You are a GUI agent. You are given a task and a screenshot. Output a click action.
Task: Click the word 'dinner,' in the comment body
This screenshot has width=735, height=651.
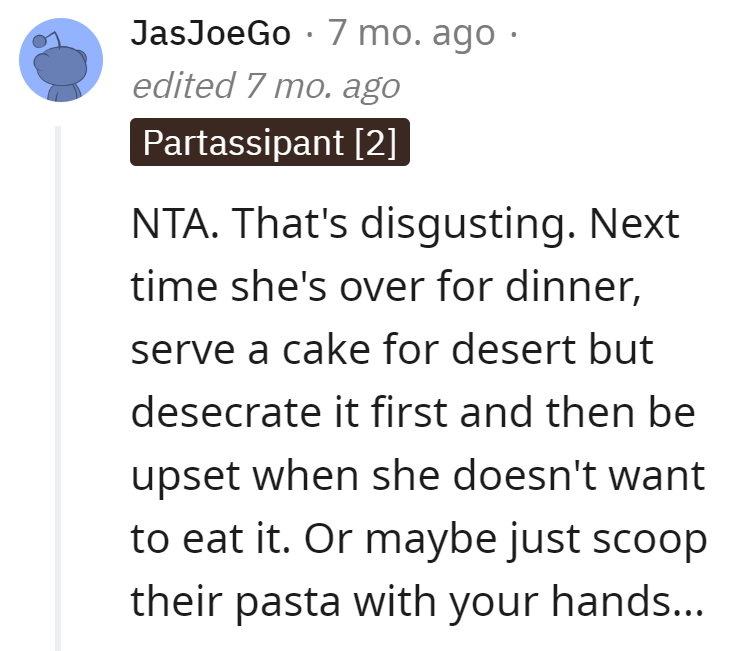coord(573,286)
